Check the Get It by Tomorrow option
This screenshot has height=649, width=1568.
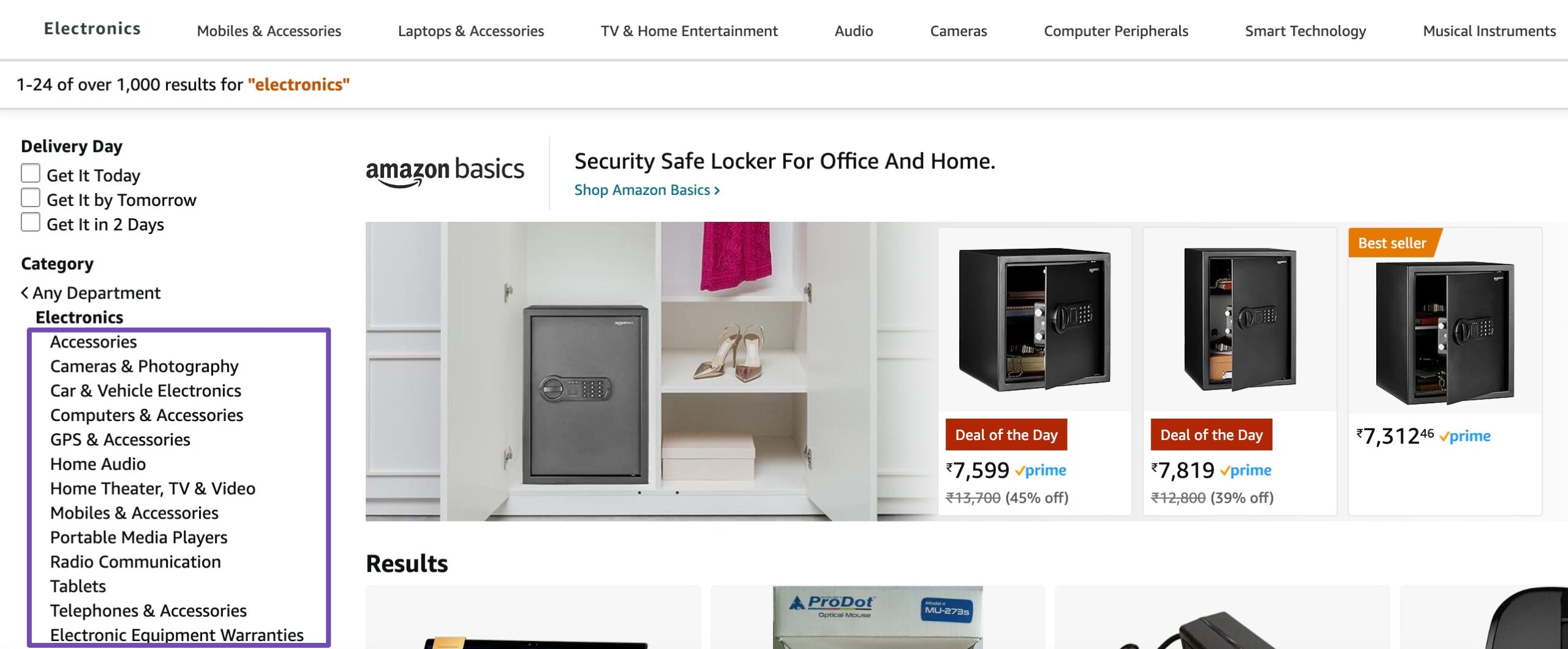(x=31, y=198)
